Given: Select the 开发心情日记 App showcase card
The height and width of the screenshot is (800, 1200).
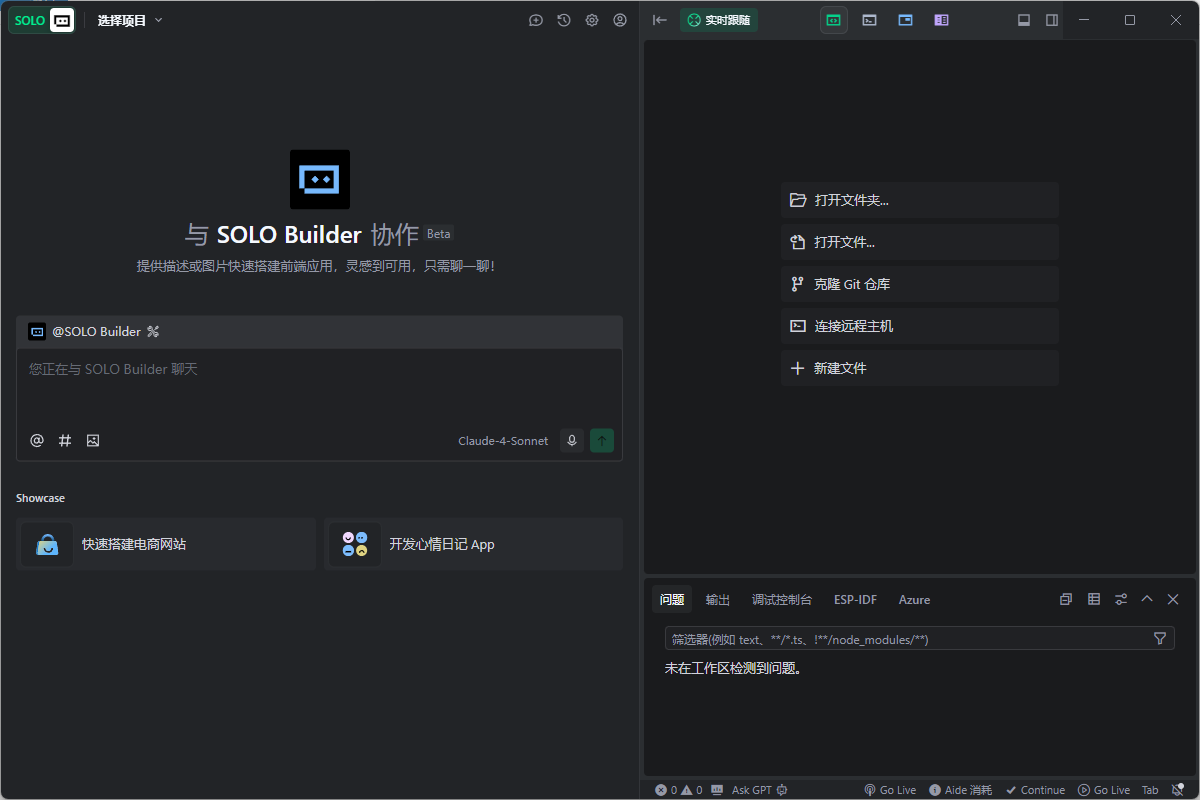Looking at the screenshot, I should [473, 544].
